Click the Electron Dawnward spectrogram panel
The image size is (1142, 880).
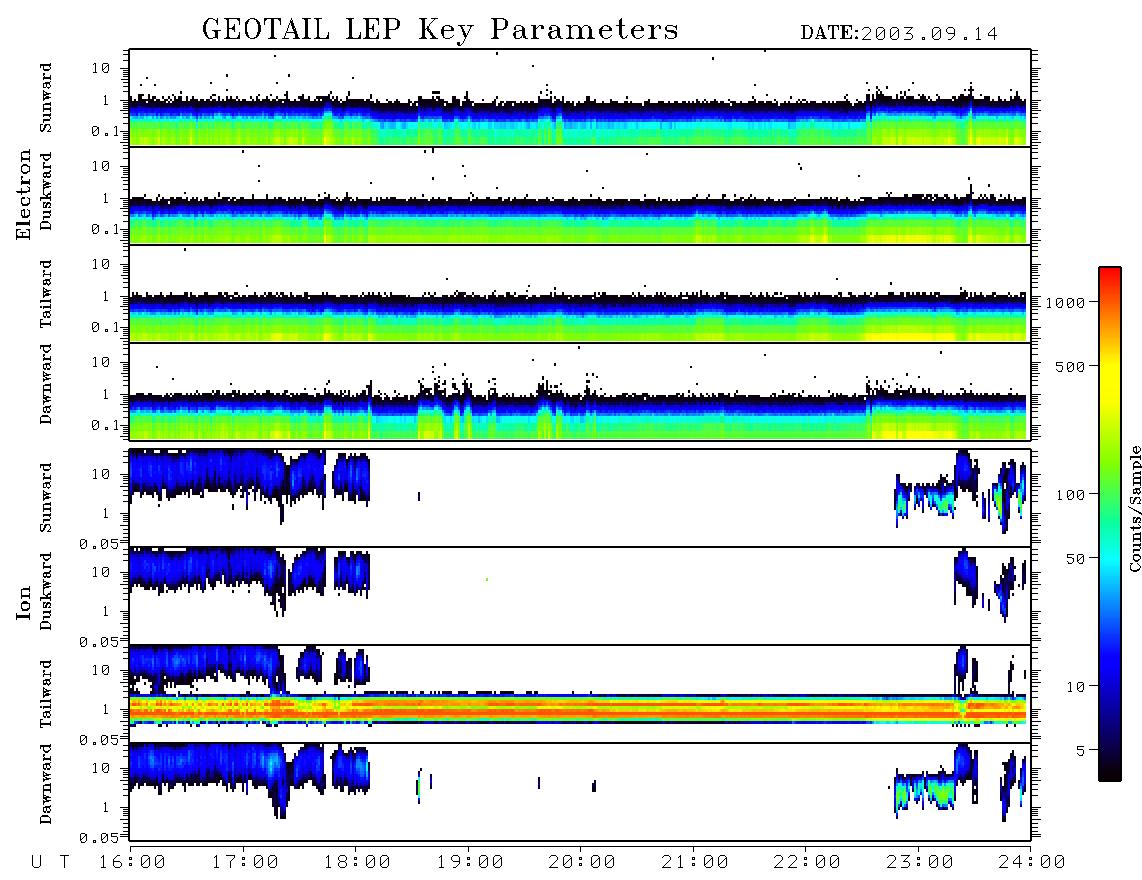[580, 391]
